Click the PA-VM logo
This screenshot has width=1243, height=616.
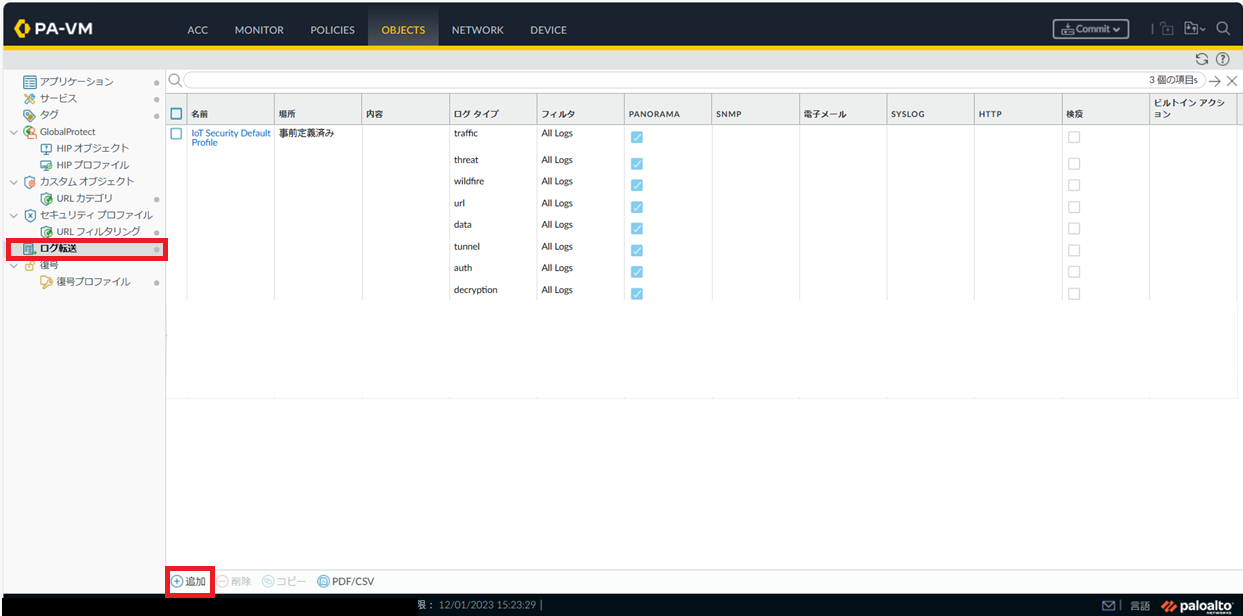tap(55, 28)
